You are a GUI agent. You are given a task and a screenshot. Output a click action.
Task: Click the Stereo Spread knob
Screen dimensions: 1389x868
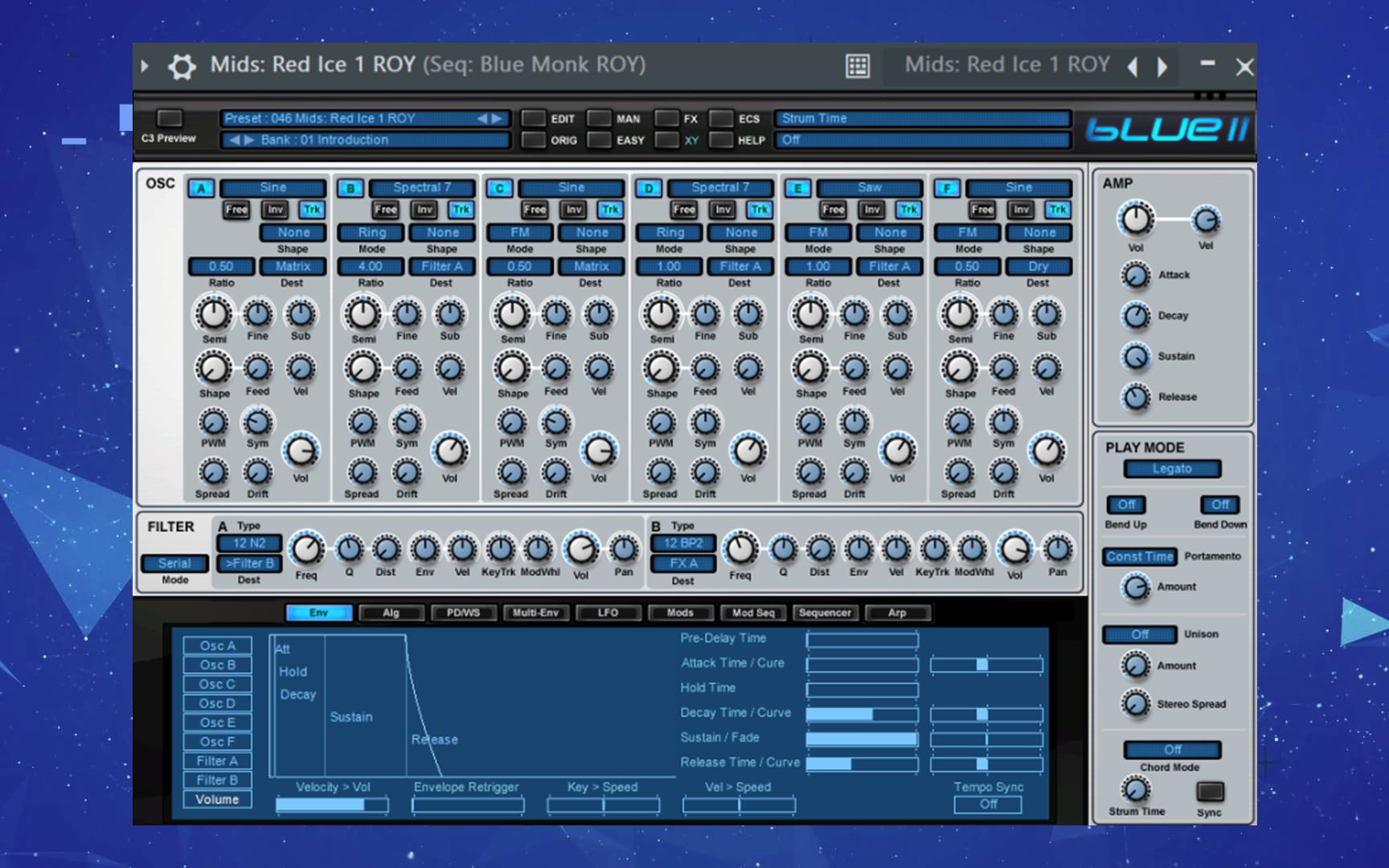(x=1136, y=704)
